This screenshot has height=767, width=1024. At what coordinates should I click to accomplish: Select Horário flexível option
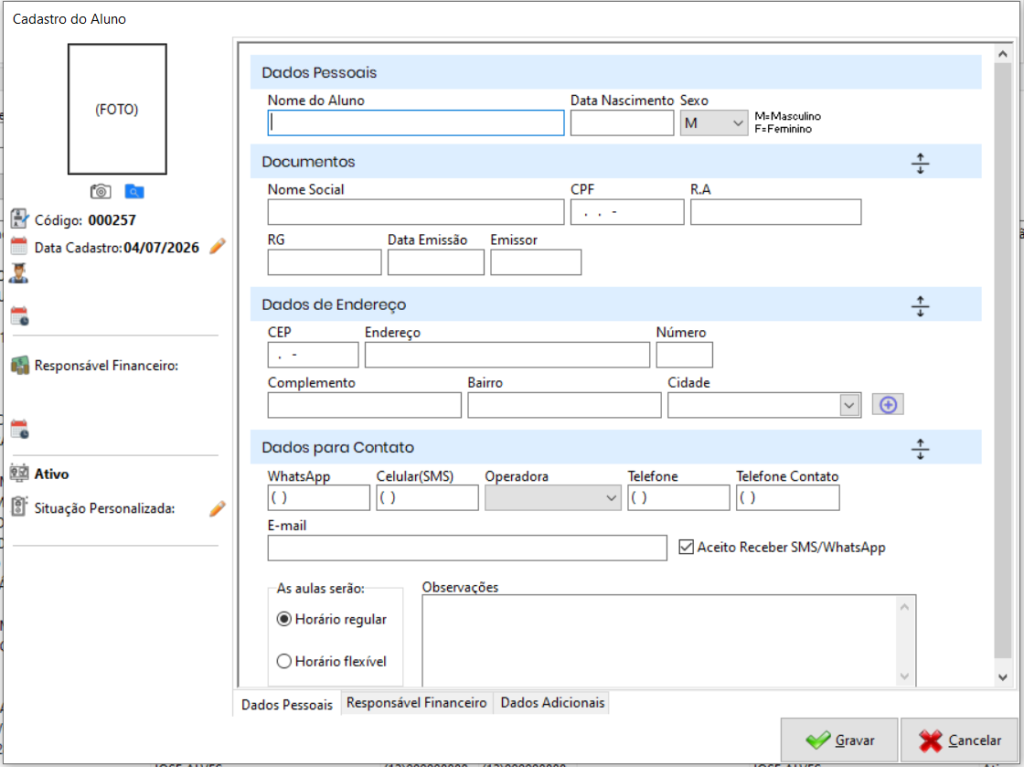click(283, 661)
